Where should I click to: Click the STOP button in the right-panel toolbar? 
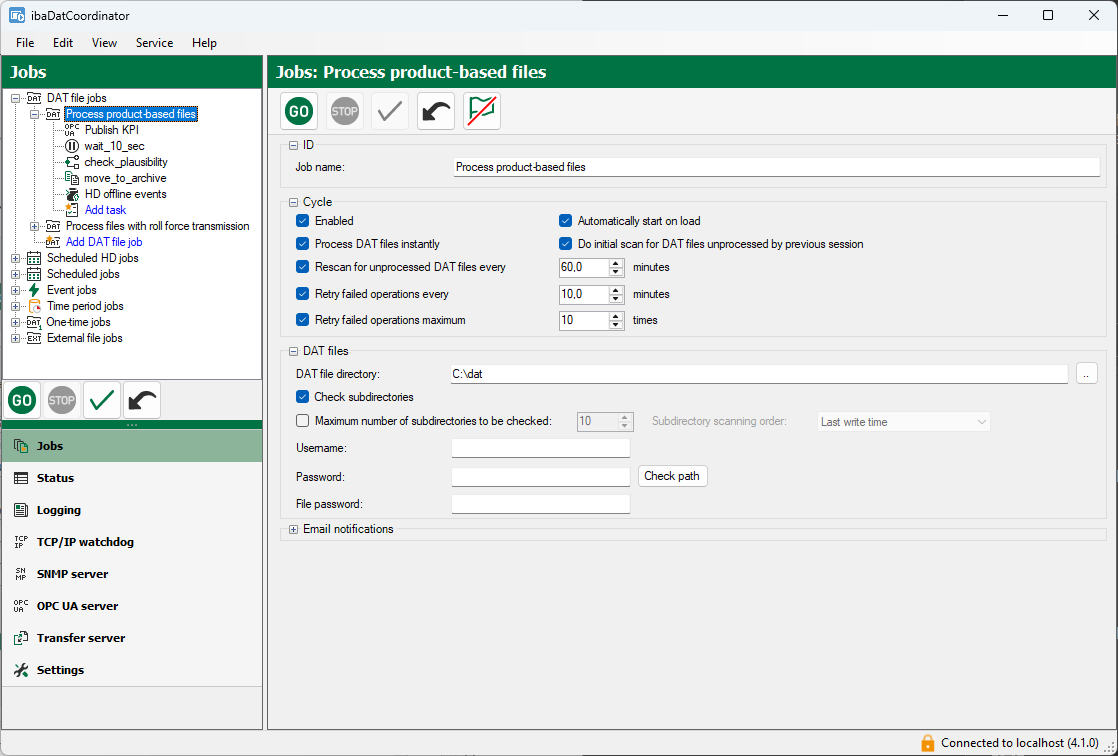pos(344,111)
